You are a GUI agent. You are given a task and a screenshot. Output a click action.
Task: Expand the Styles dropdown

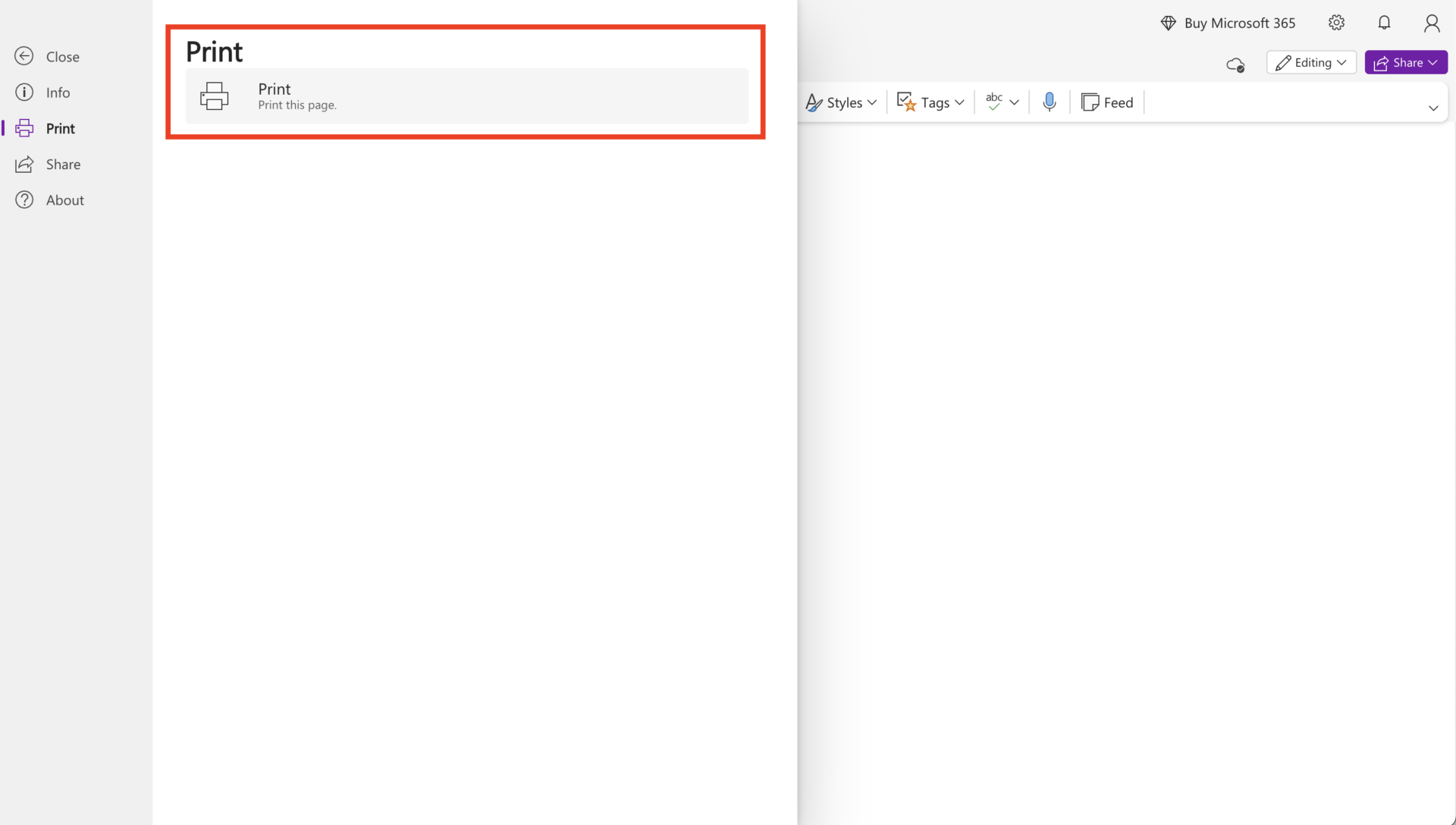pyautogui.click(x=840, y=102)
